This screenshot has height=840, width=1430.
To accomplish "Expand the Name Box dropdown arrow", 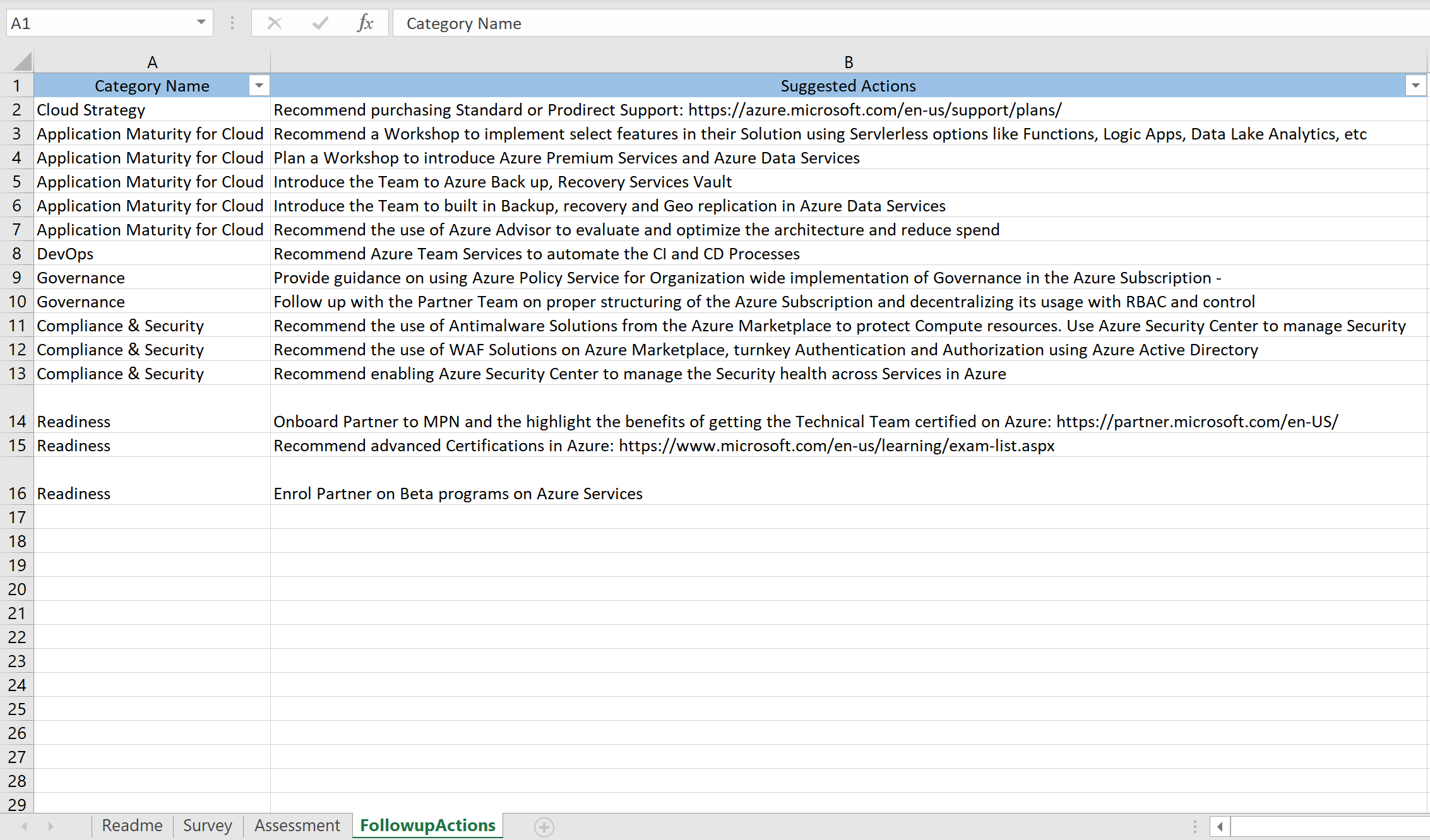I will coord(201,22).
